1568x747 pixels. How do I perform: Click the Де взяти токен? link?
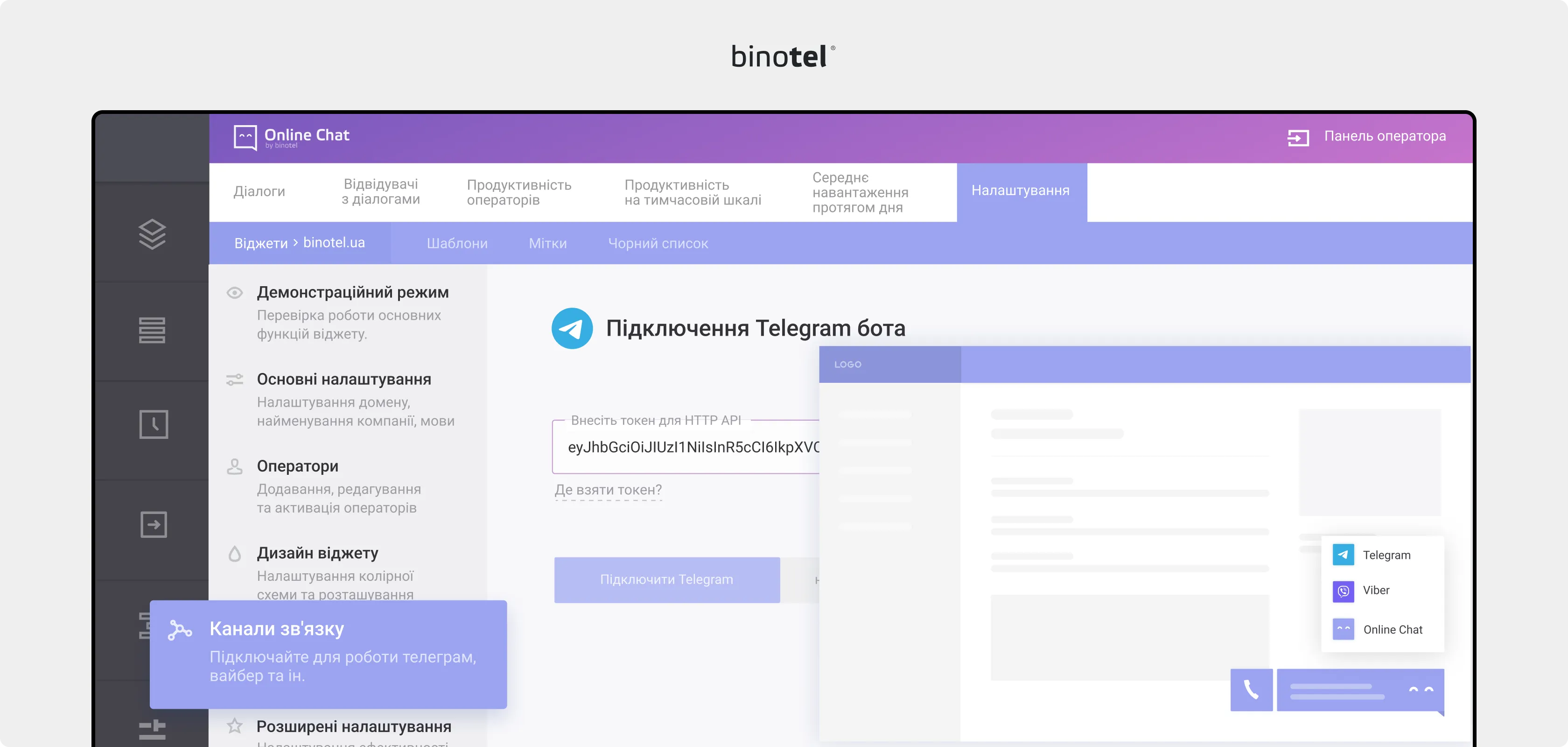coord(608,490)
